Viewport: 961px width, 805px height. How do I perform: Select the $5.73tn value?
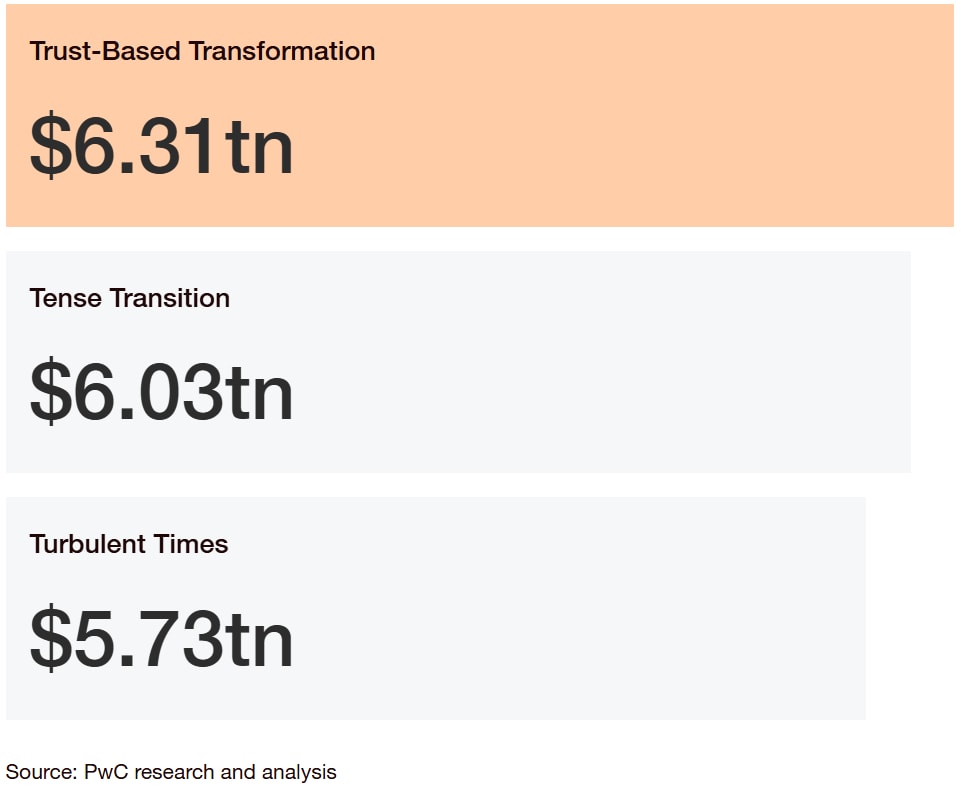pos(161,638)
